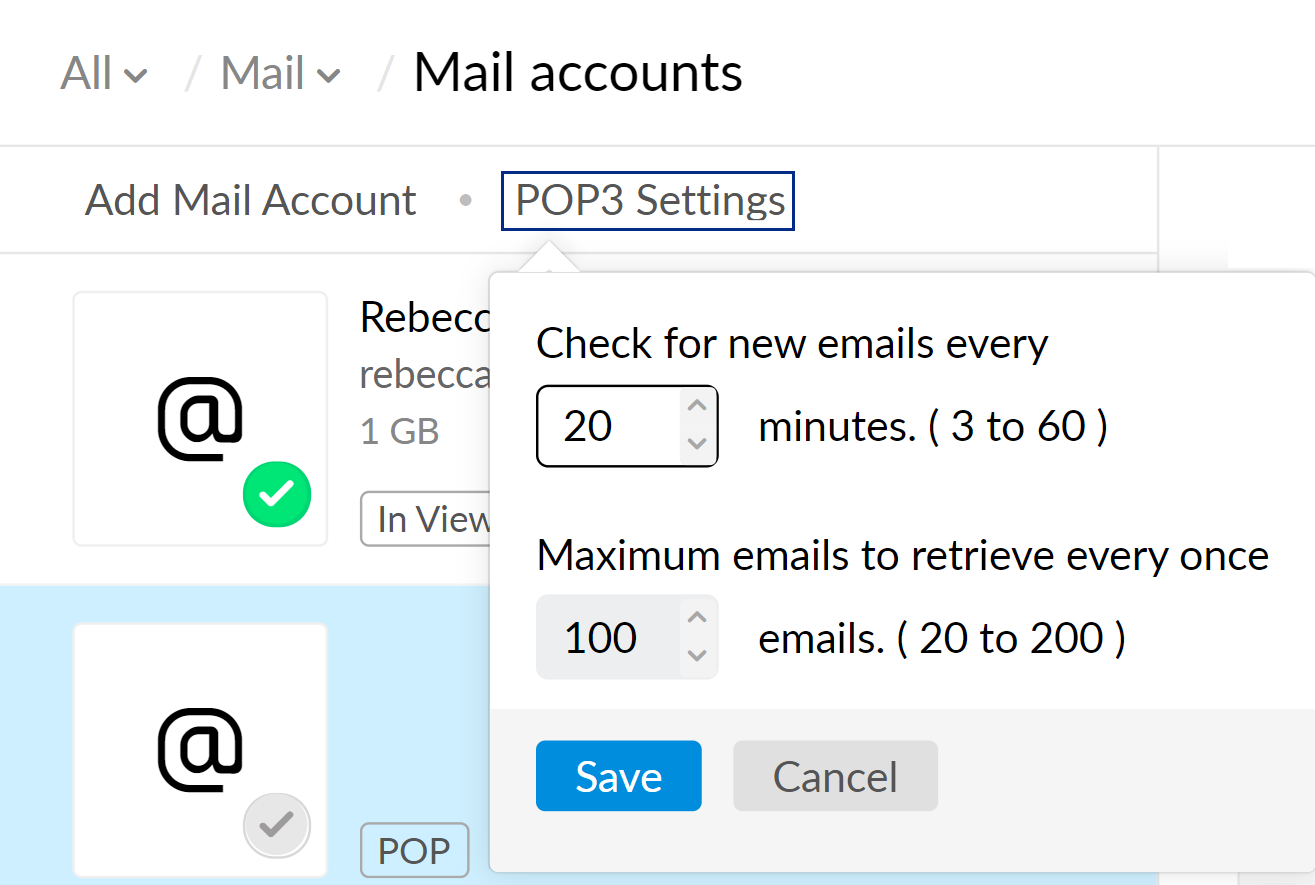Click the POP3 Settings link
The image size is (1315, 885).
(x=648, y=200)
